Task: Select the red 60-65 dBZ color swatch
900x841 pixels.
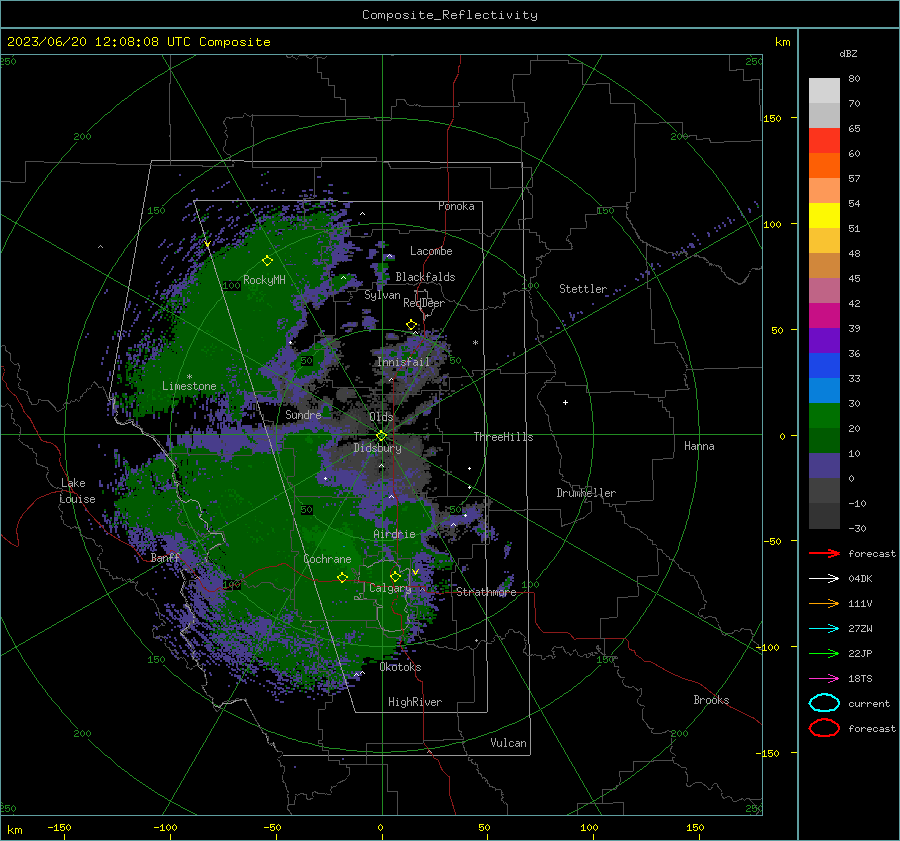Action: (x=824, y=141)
